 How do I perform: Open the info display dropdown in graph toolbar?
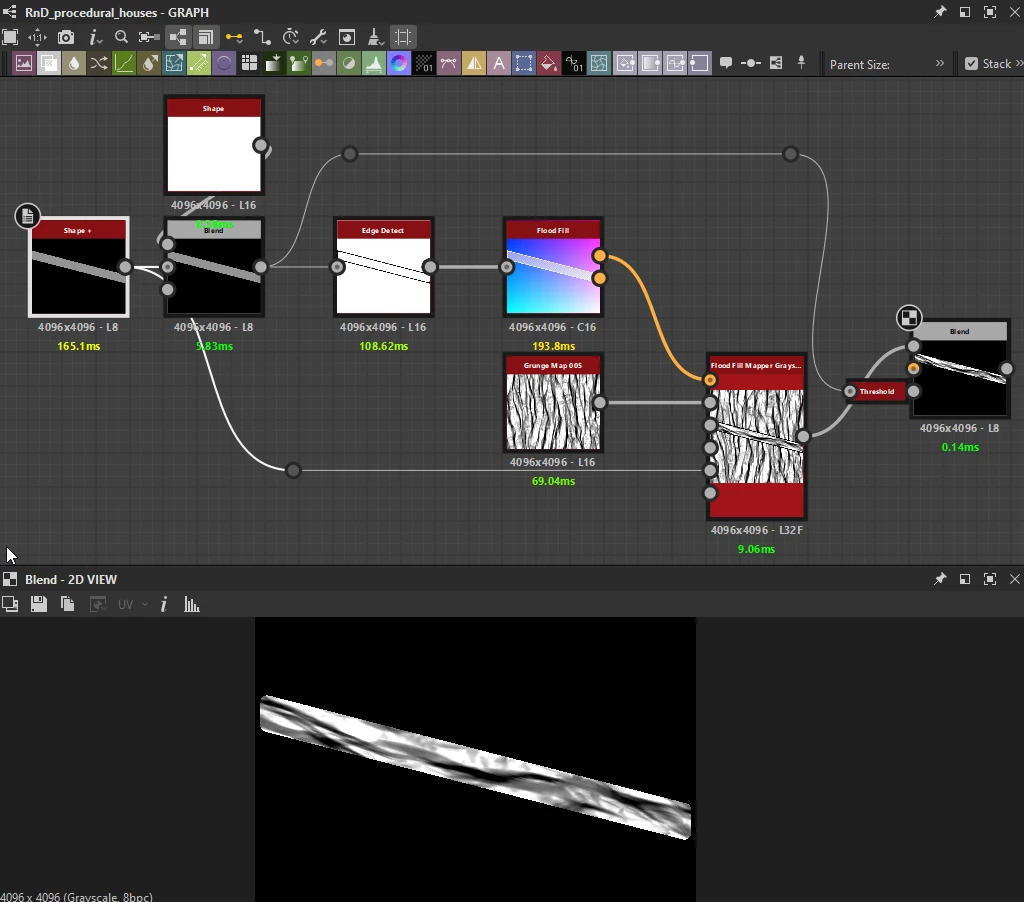95,37
